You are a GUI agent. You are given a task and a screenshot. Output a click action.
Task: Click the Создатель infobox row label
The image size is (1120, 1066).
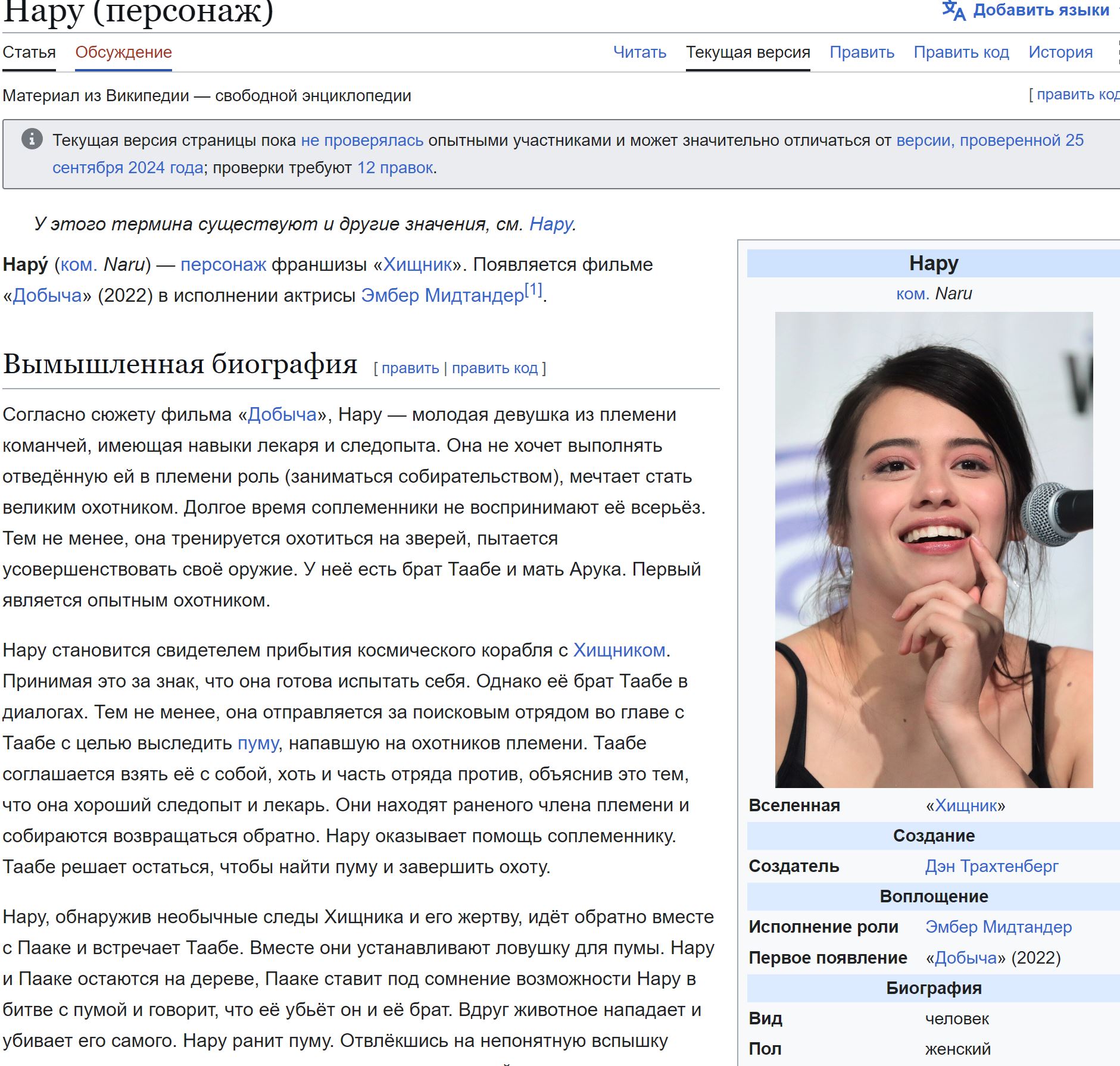pyautogui.click(x=794, y=866)
